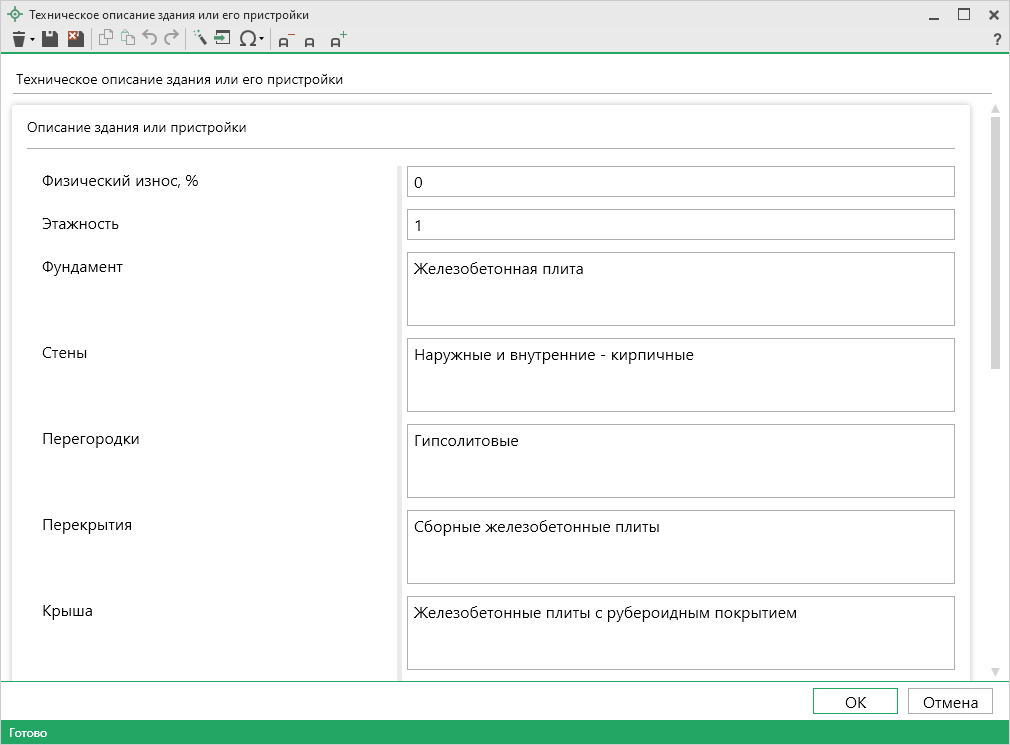
Task: Click the Undo arrow icon
Action: point(150,39)
